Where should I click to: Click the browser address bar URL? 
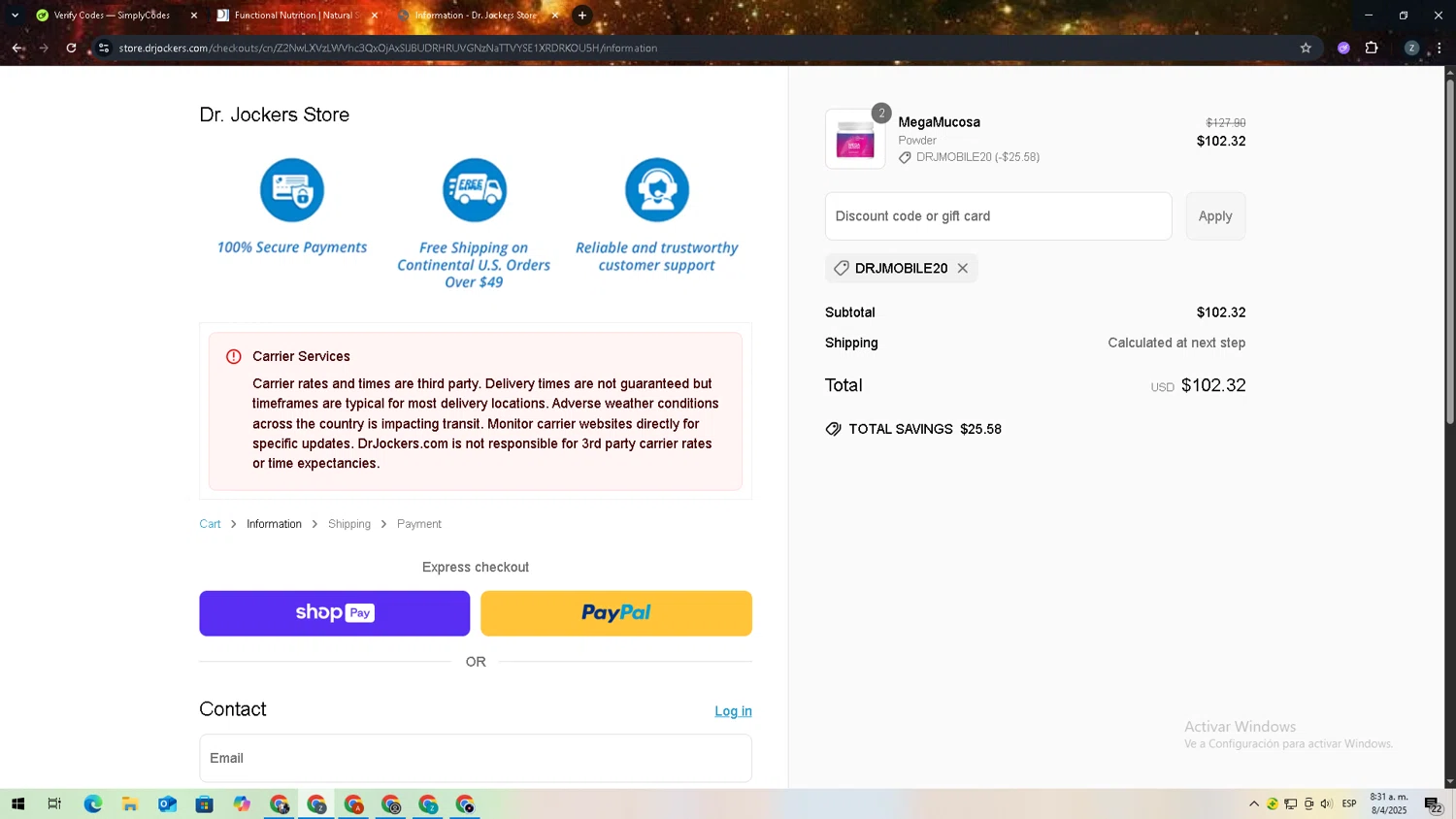pos(388,48)
